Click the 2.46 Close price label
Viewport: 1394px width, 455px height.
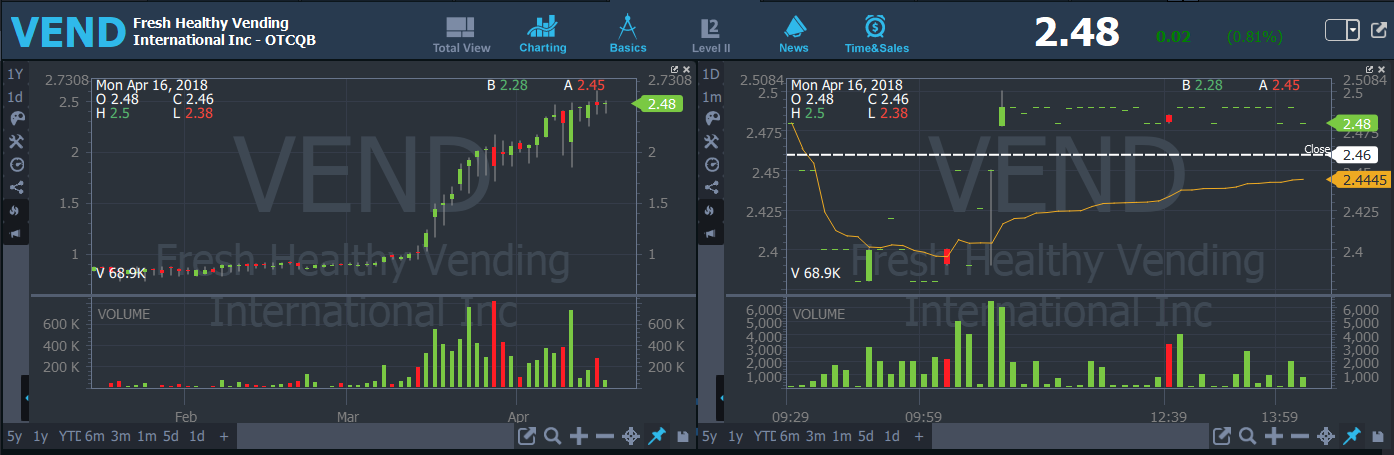click(1356, 155)
